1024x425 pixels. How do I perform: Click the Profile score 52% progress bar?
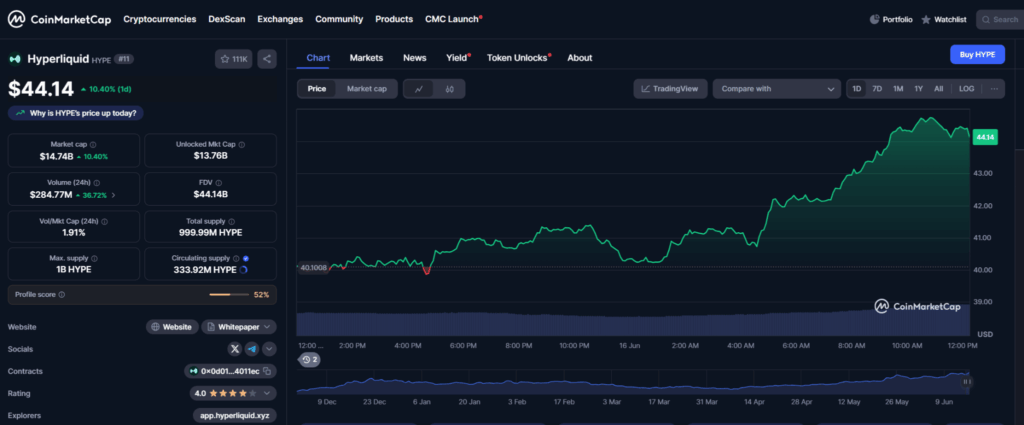(x=229, y=295)
